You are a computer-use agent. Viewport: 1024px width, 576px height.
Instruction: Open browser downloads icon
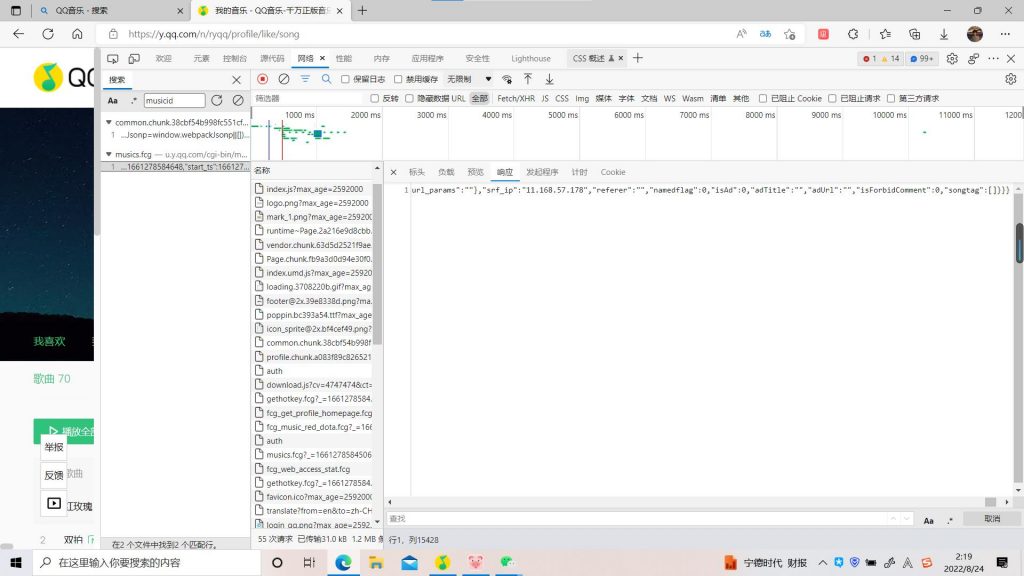click(944, 34)
